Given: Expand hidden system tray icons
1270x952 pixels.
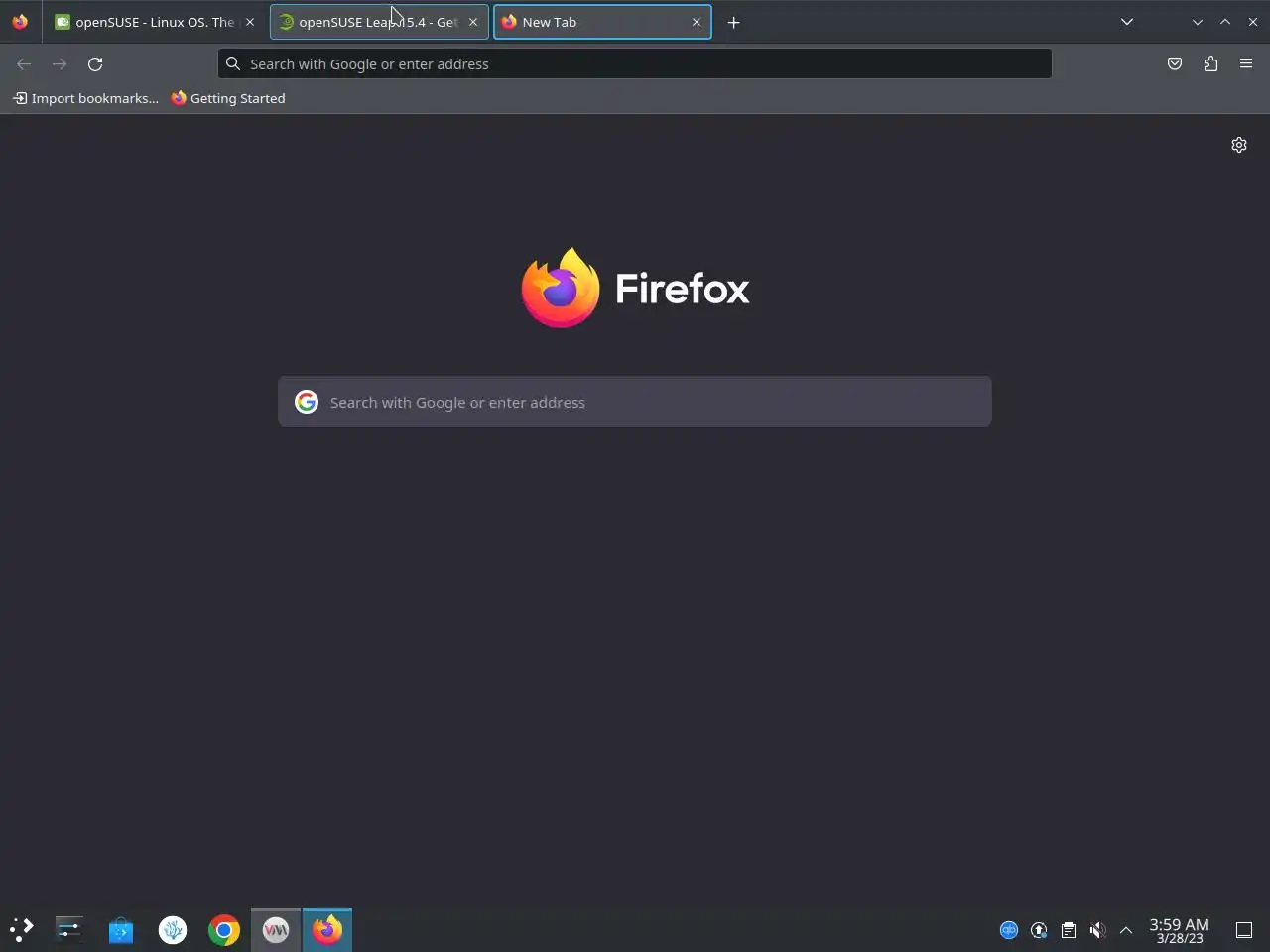Looking at the screenshot, I should point(1126,930).
